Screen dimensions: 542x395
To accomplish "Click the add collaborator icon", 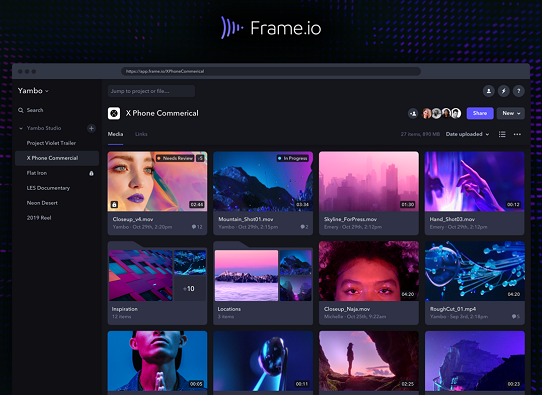I will tap(413, 113).
